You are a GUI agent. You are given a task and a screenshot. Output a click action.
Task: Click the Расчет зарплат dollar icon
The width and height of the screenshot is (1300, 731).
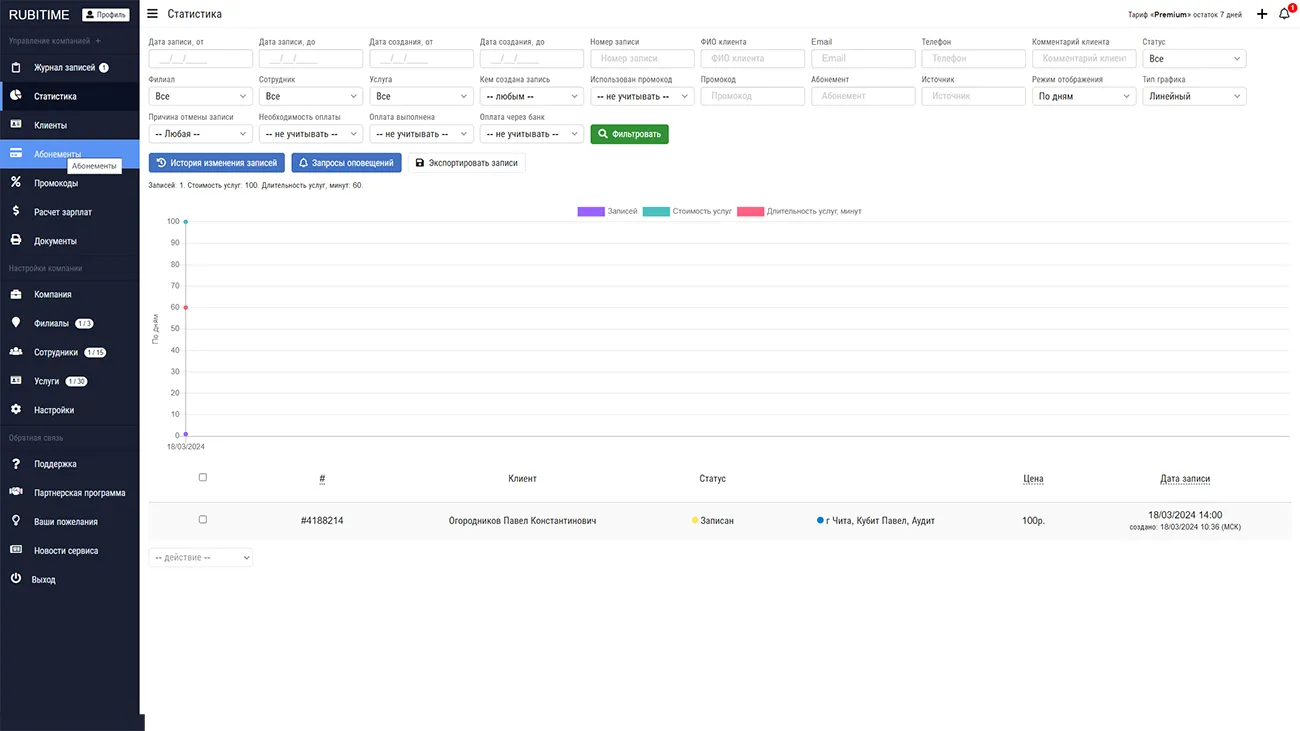16,212
